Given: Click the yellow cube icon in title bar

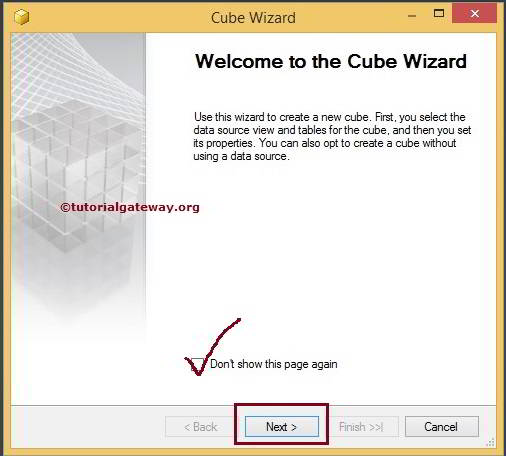Looking at the screenshot, I should click(22, 17).
